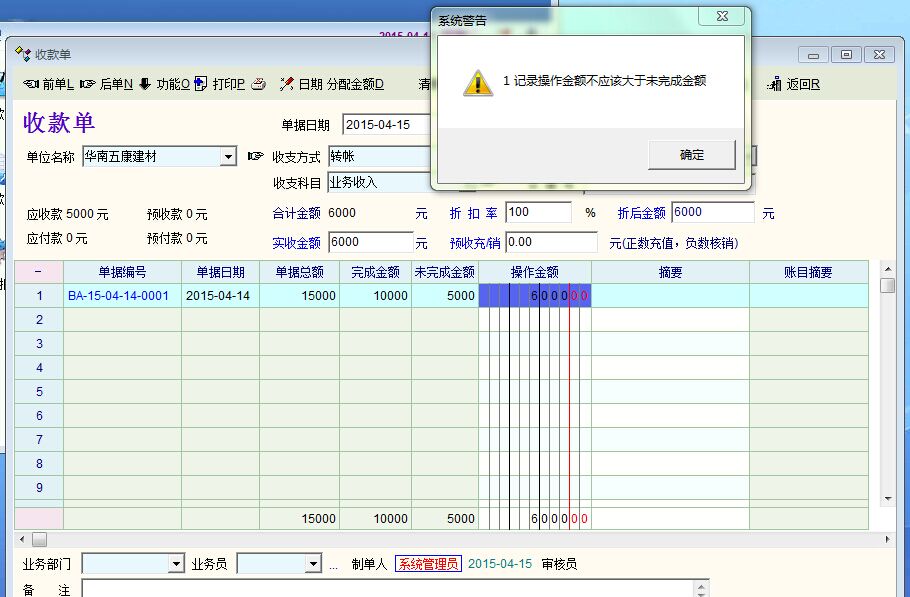This screenshot has width=910, height=597.
Task: Click the 后单 next record toolbar icon
Action: click(88, 84)
